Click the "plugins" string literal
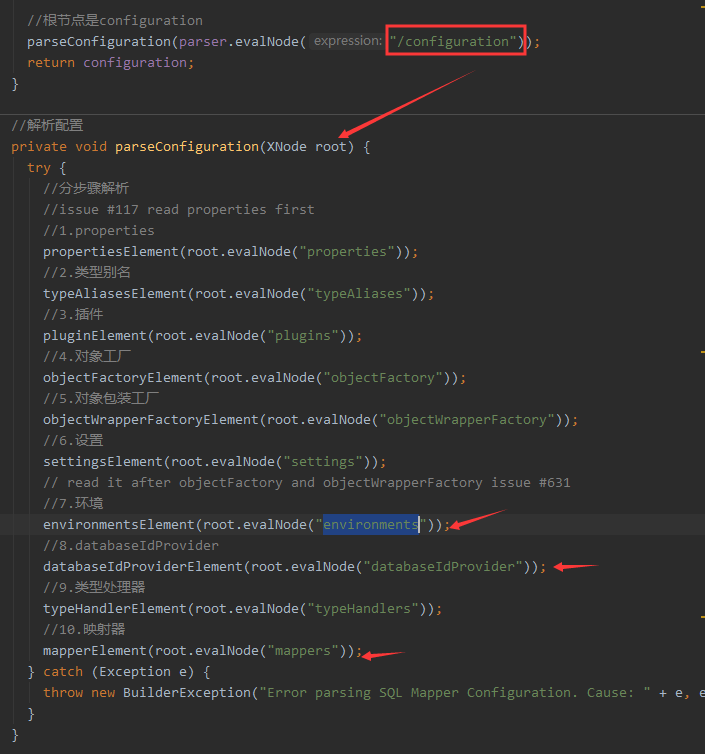 point(303,336)
